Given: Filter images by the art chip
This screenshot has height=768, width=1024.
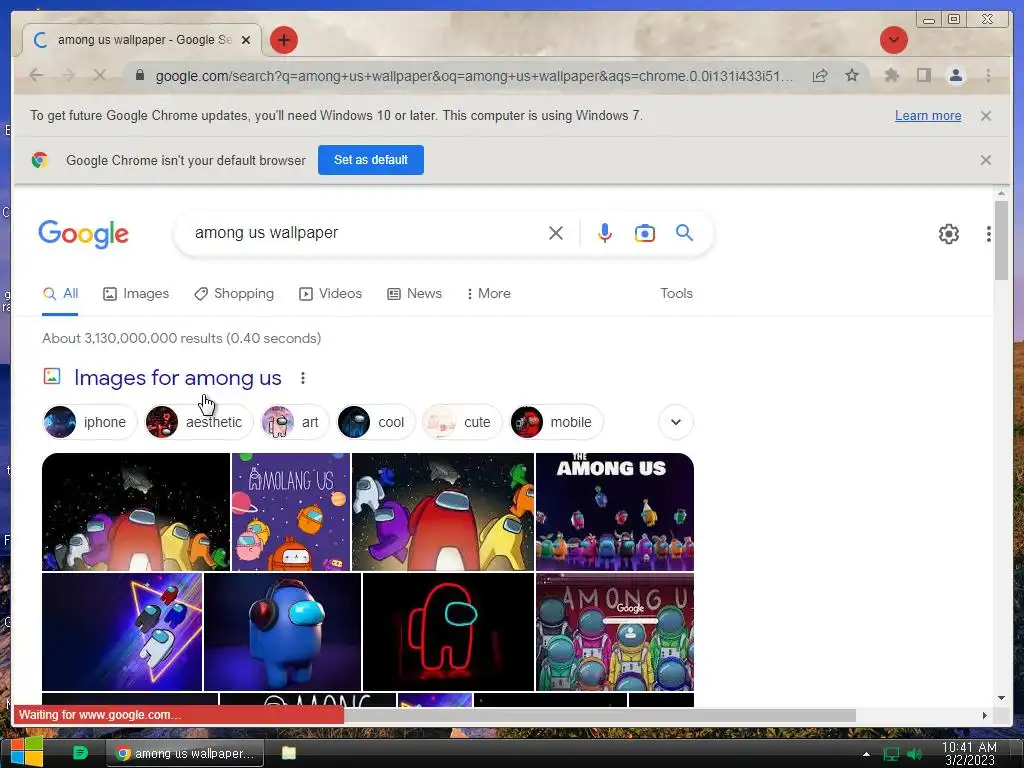Looking at the screenshot, I should click(x=294, y=423).
